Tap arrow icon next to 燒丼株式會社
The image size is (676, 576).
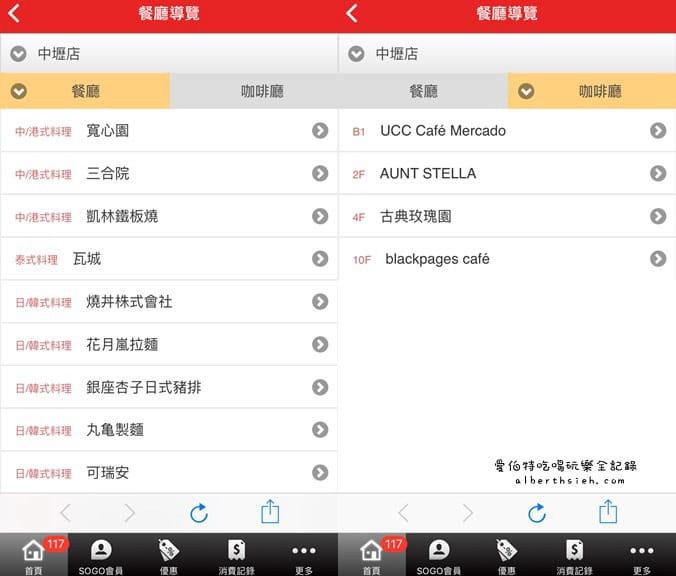pos(320,301)
